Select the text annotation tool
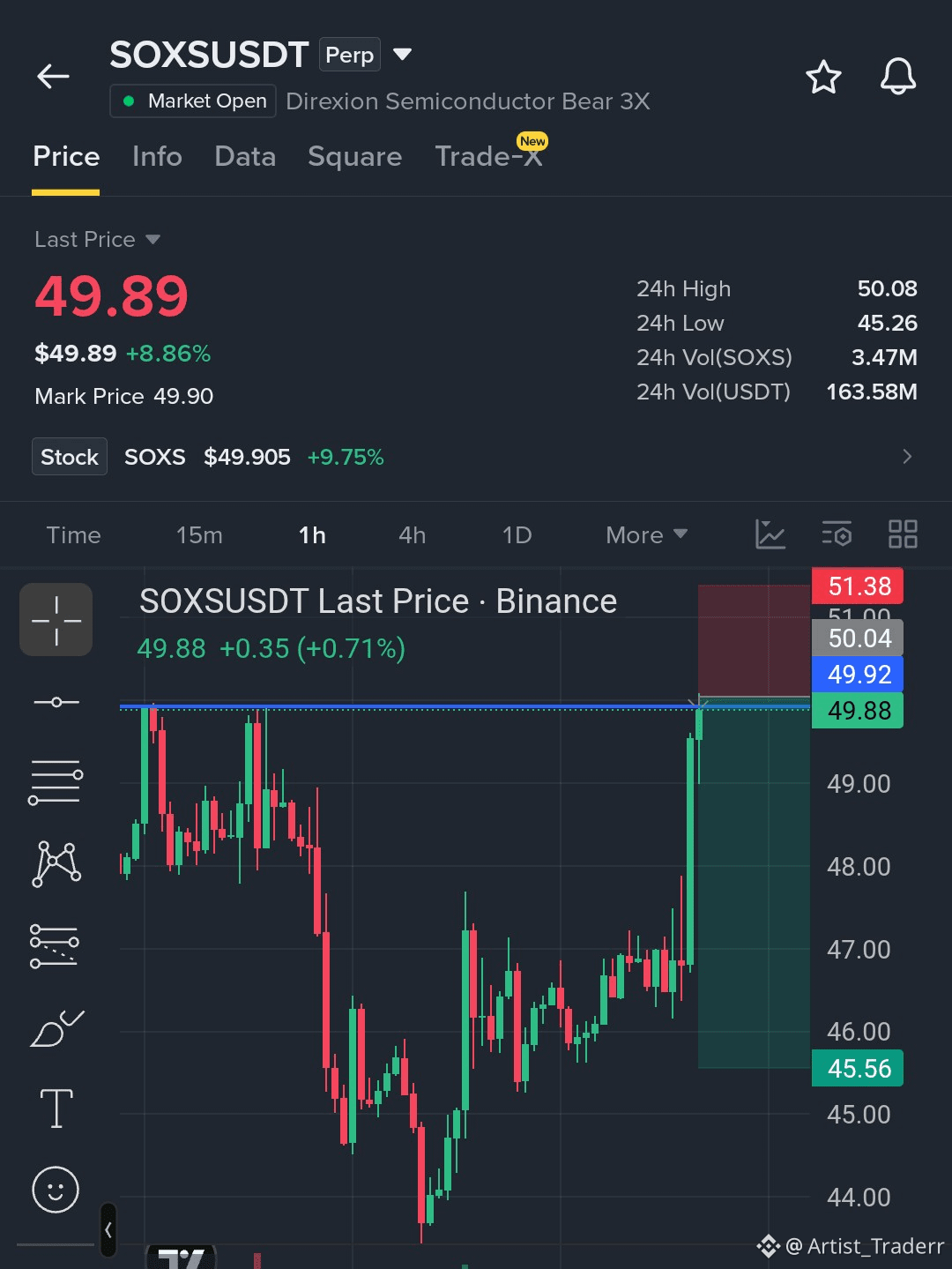952x1269 pixels. pos(56,1108)
